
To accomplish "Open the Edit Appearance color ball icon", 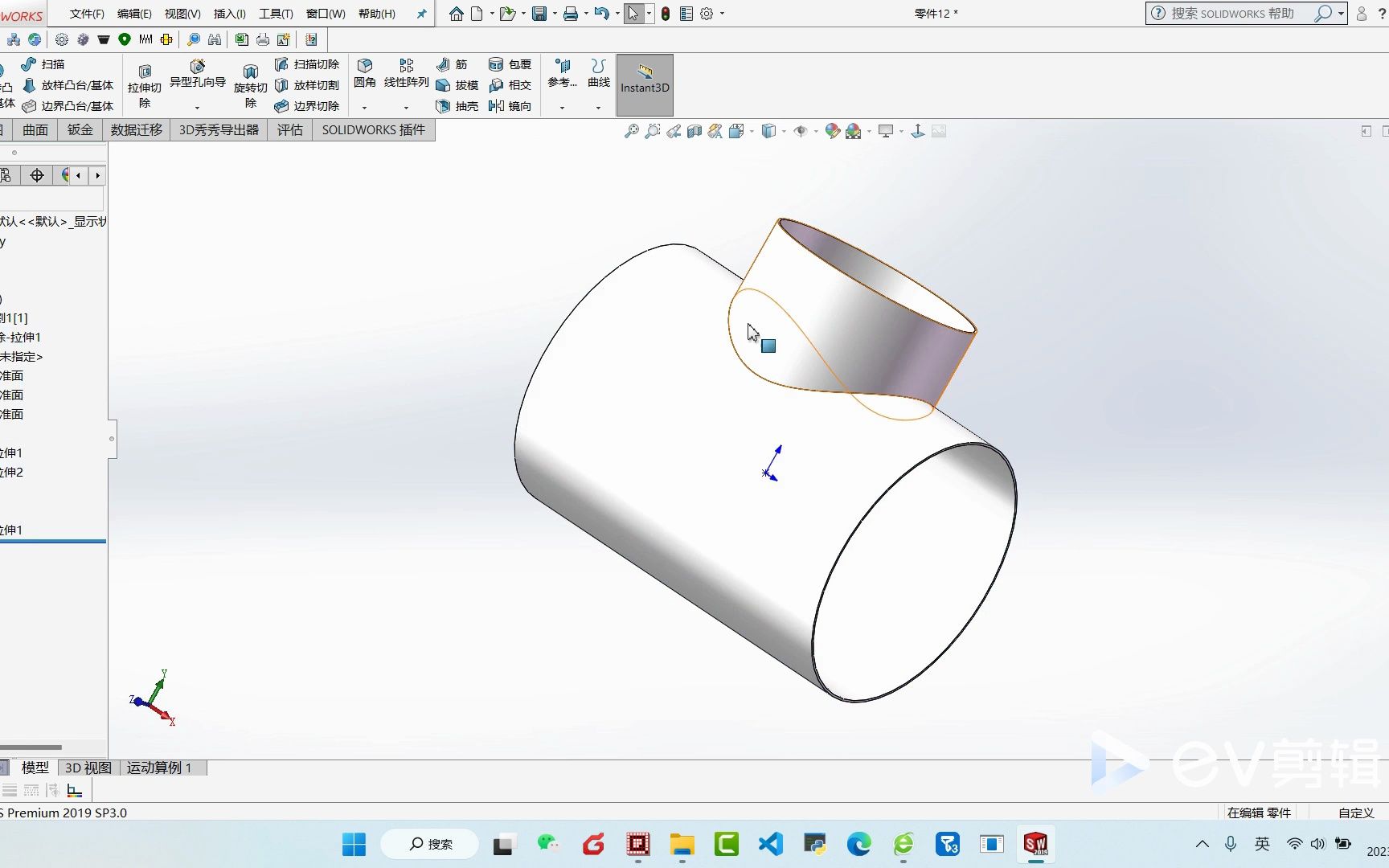I will pyautogui.click(x=832, y=131).
